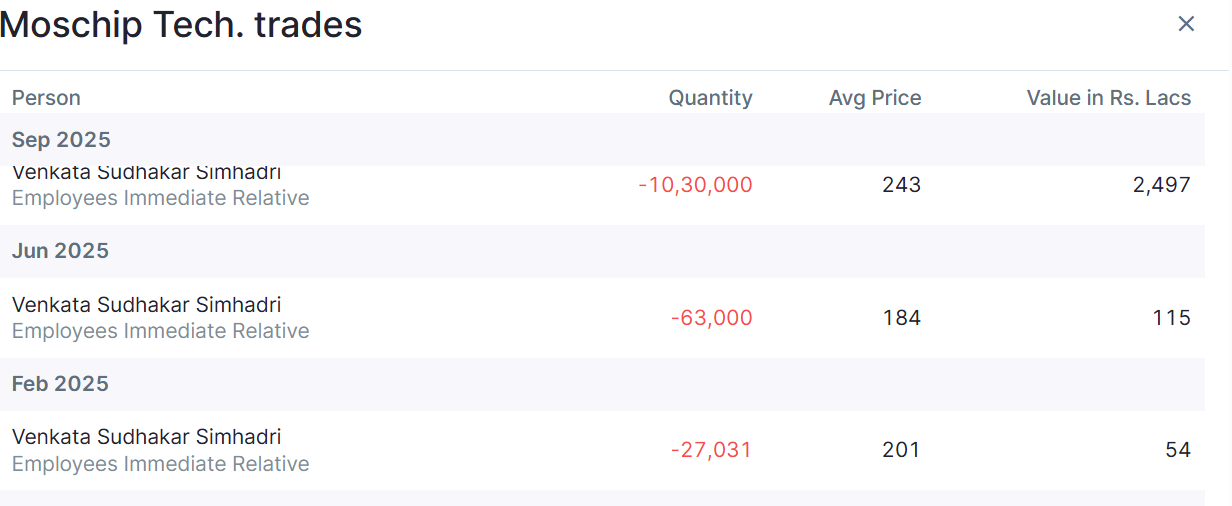Image resolution: width=1232 pixels, height=506 pixels.
Task: Click the Value in Rs. Lacs header
Action: [x=1108, y=98]
